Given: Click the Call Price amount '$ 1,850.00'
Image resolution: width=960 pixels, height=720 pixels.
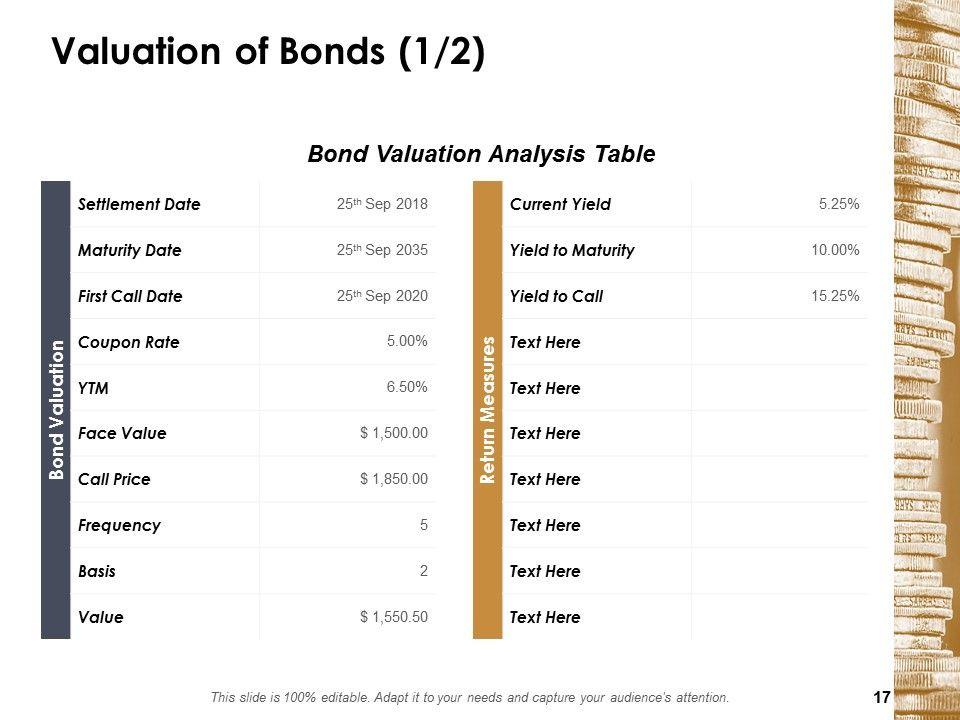Looking at the screenshot, I should (394, 479).
